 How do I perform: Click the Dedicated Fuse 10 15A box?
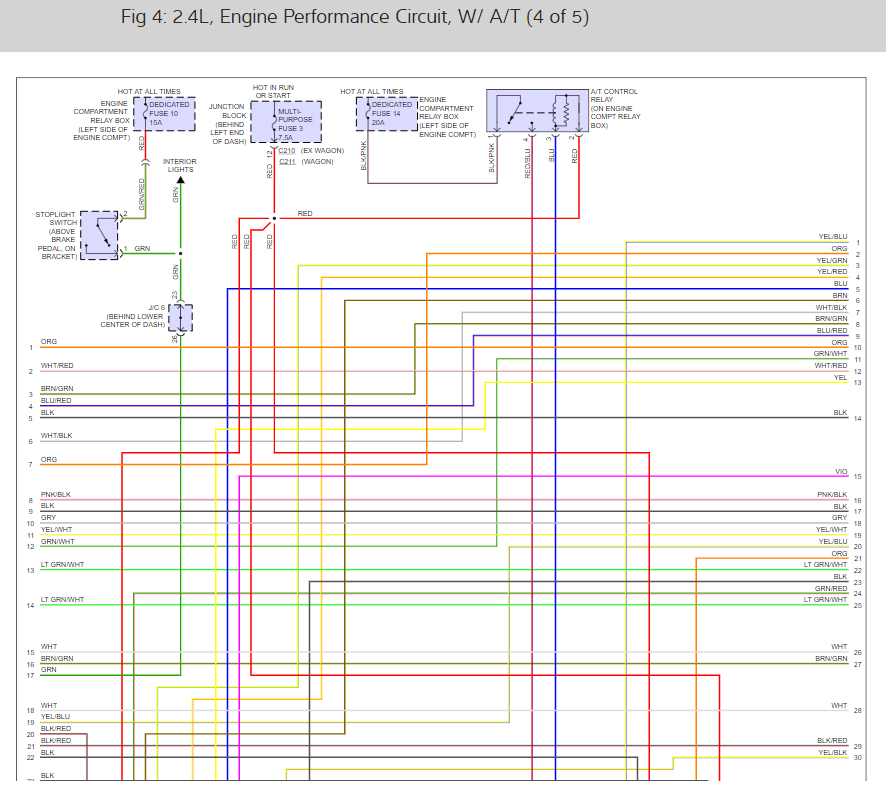164,114
